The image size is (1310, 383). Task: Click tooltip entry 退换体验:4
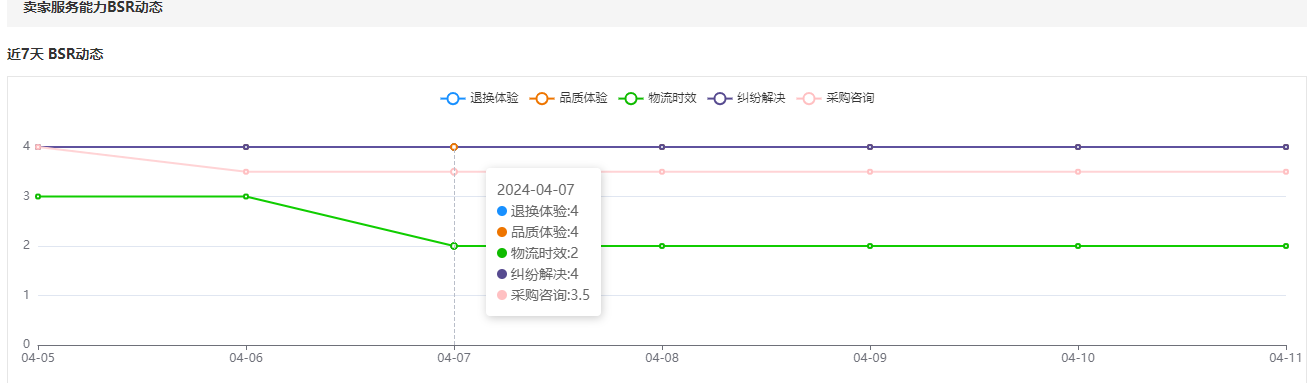tap(537, 211)
